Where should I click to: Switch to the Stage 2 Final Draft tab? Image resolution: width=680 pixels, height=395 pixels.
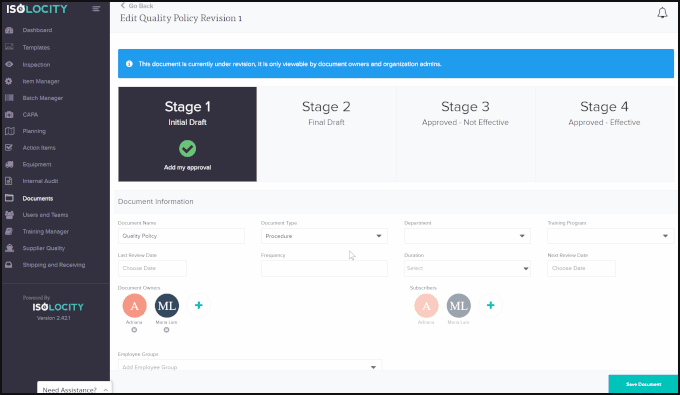click(326, 134)
